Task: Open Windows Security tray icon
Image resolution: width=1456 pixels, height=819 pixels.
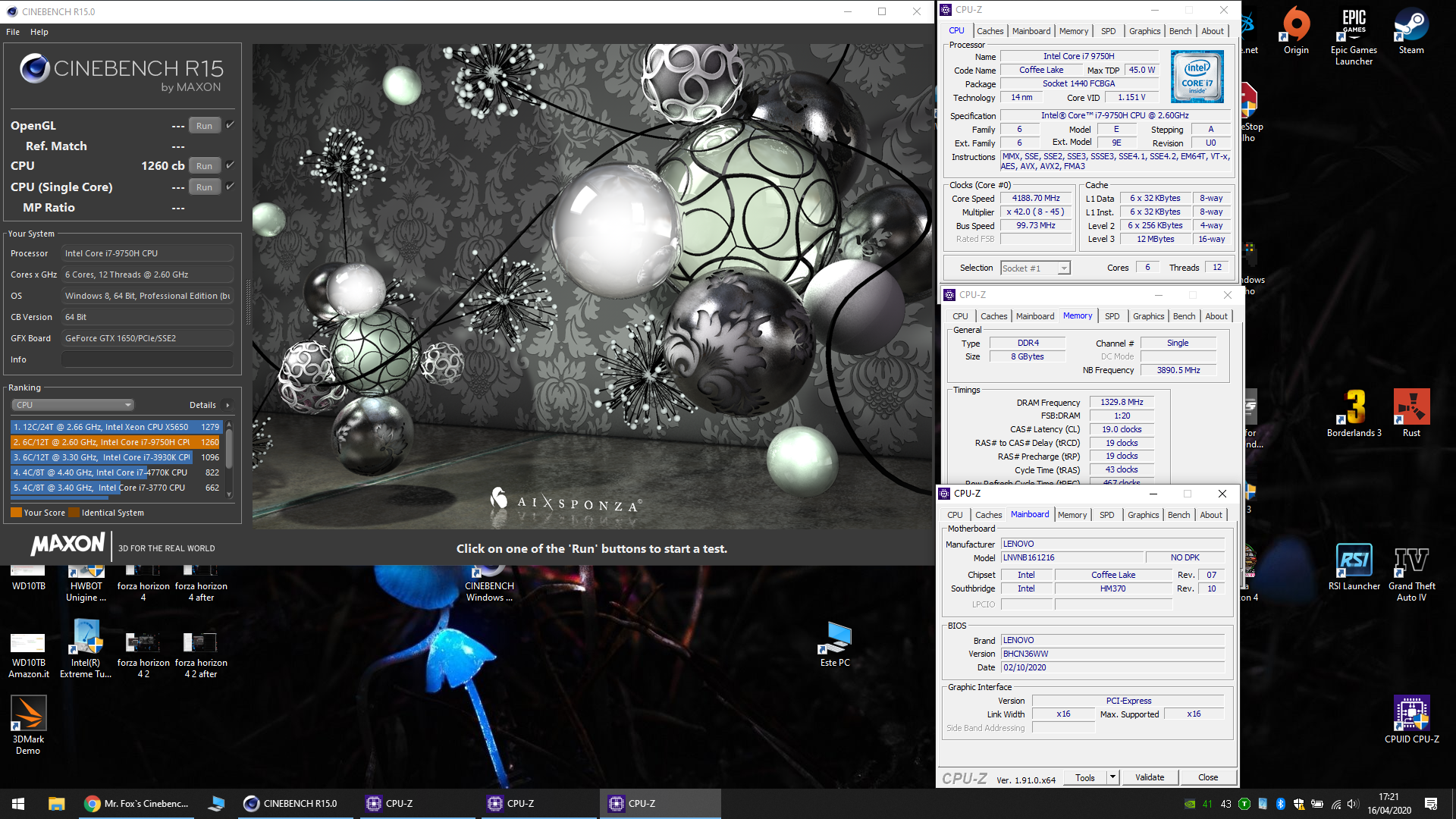Action: (1299, 804)
